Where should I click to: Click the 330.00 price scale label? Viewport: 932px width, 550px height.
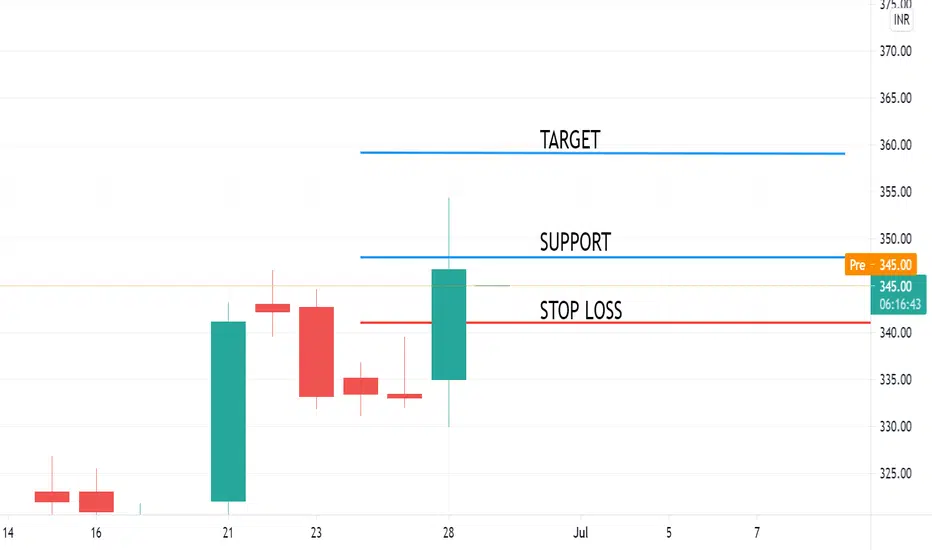[896, 426]
